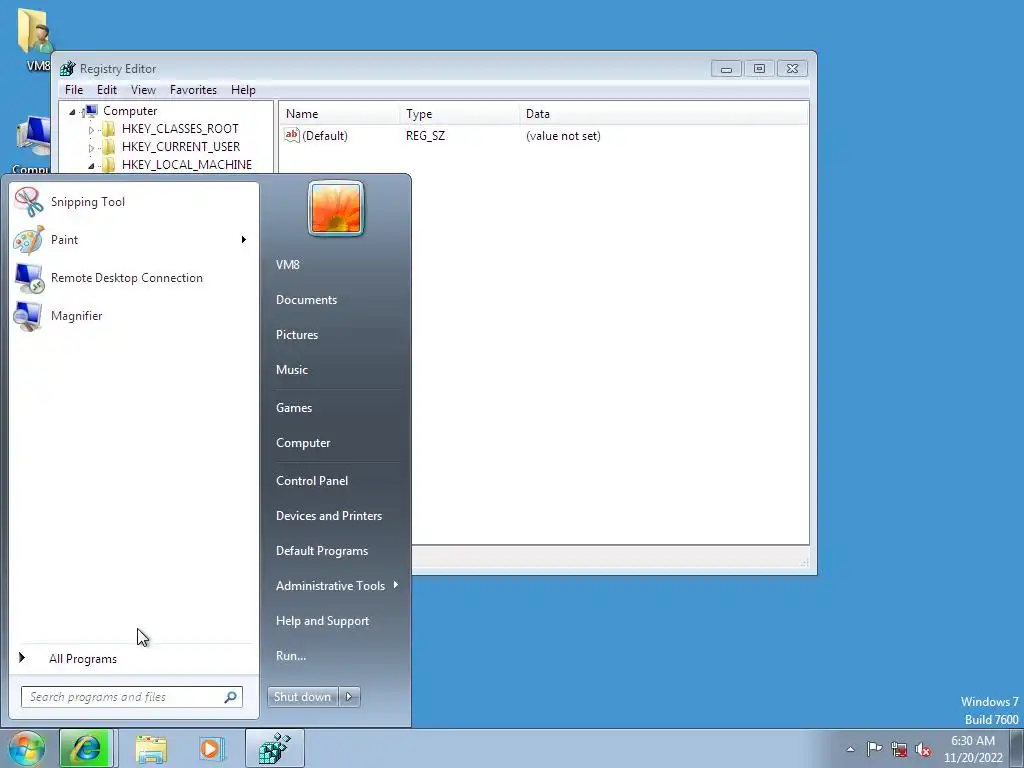Open Pictures from the Start menu
1024x768 pixels.
296,334
